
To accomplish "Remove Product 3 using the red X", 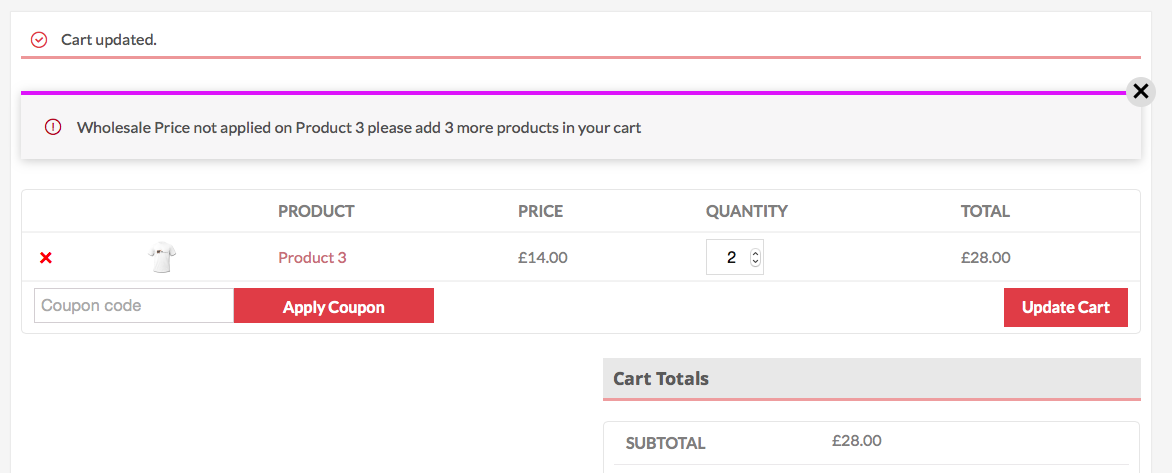I will pos(46,258).
